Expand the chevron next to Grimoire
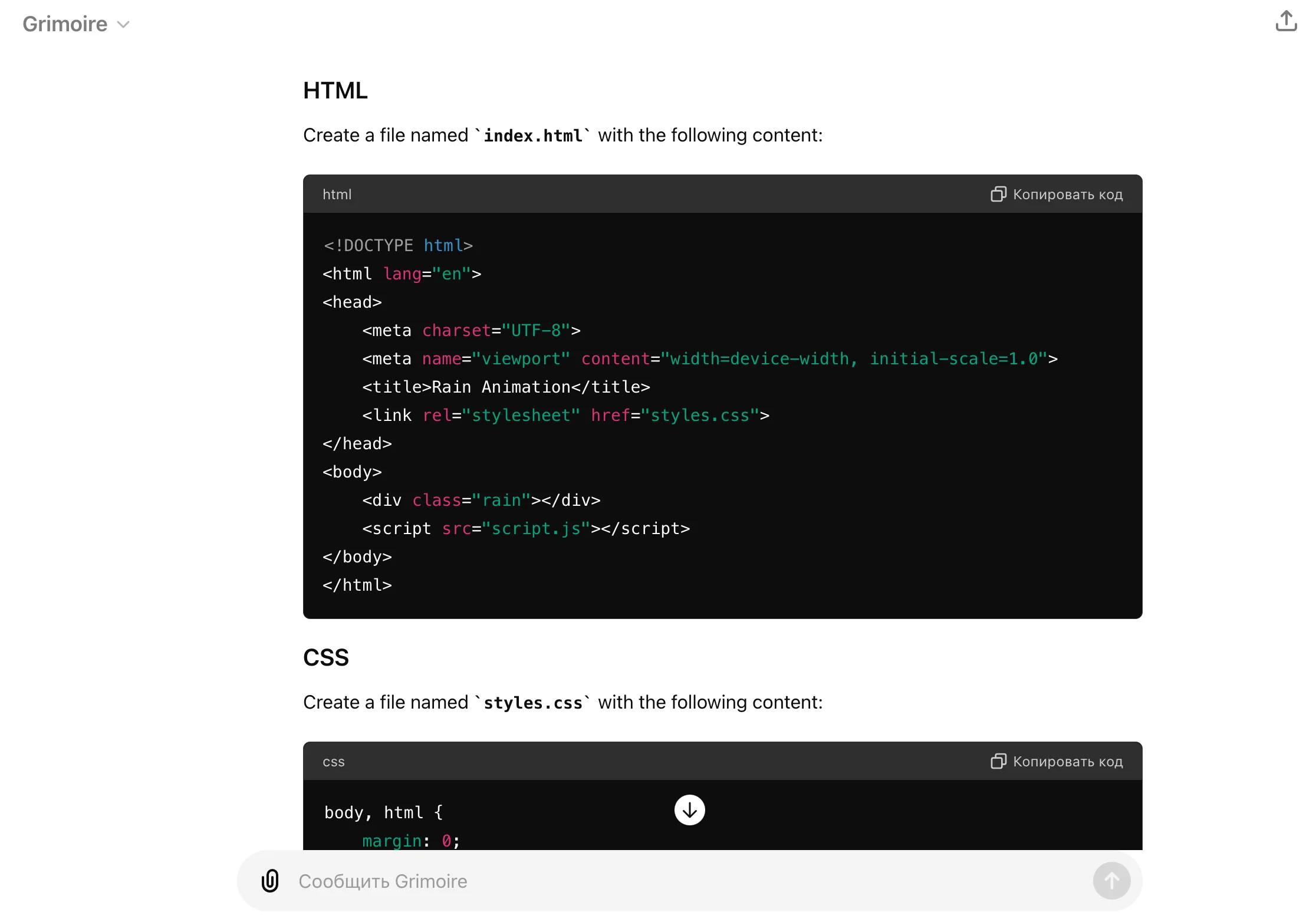The image size is (1316, 922). (123, 25)
